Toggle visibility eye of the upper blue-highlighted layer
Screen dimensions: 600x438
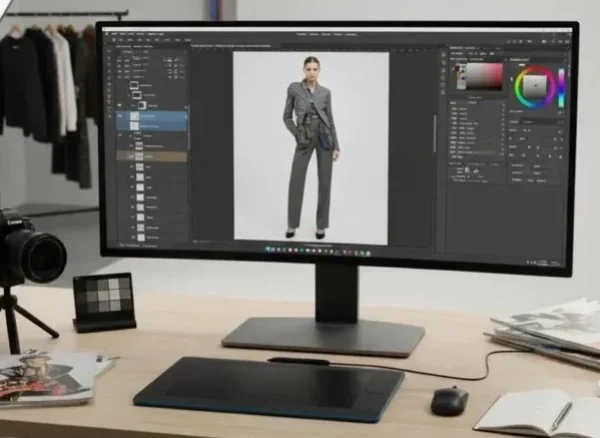point(120,116)
